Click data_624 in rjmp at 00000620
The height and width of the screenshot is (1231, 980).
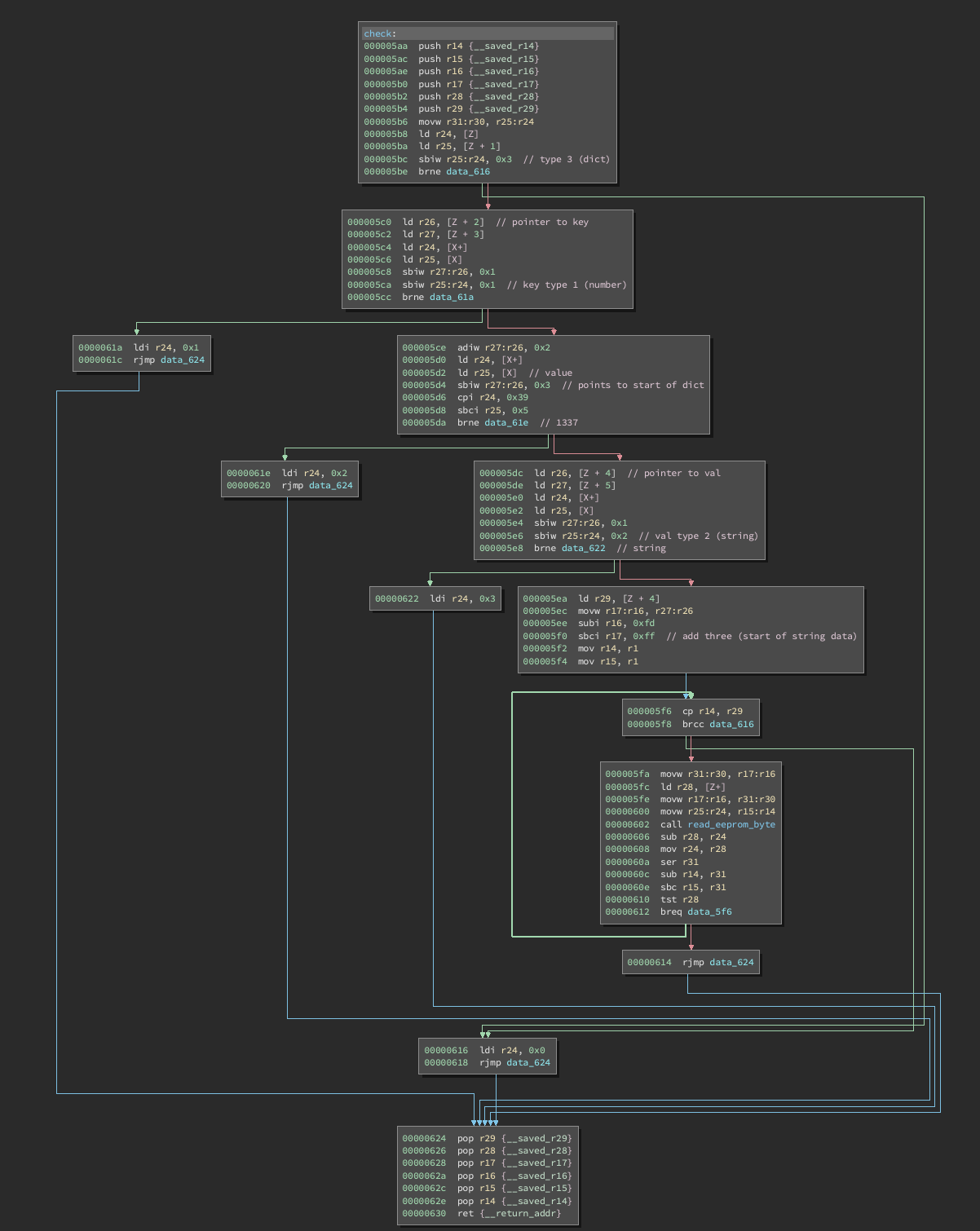tap(330, 486)
